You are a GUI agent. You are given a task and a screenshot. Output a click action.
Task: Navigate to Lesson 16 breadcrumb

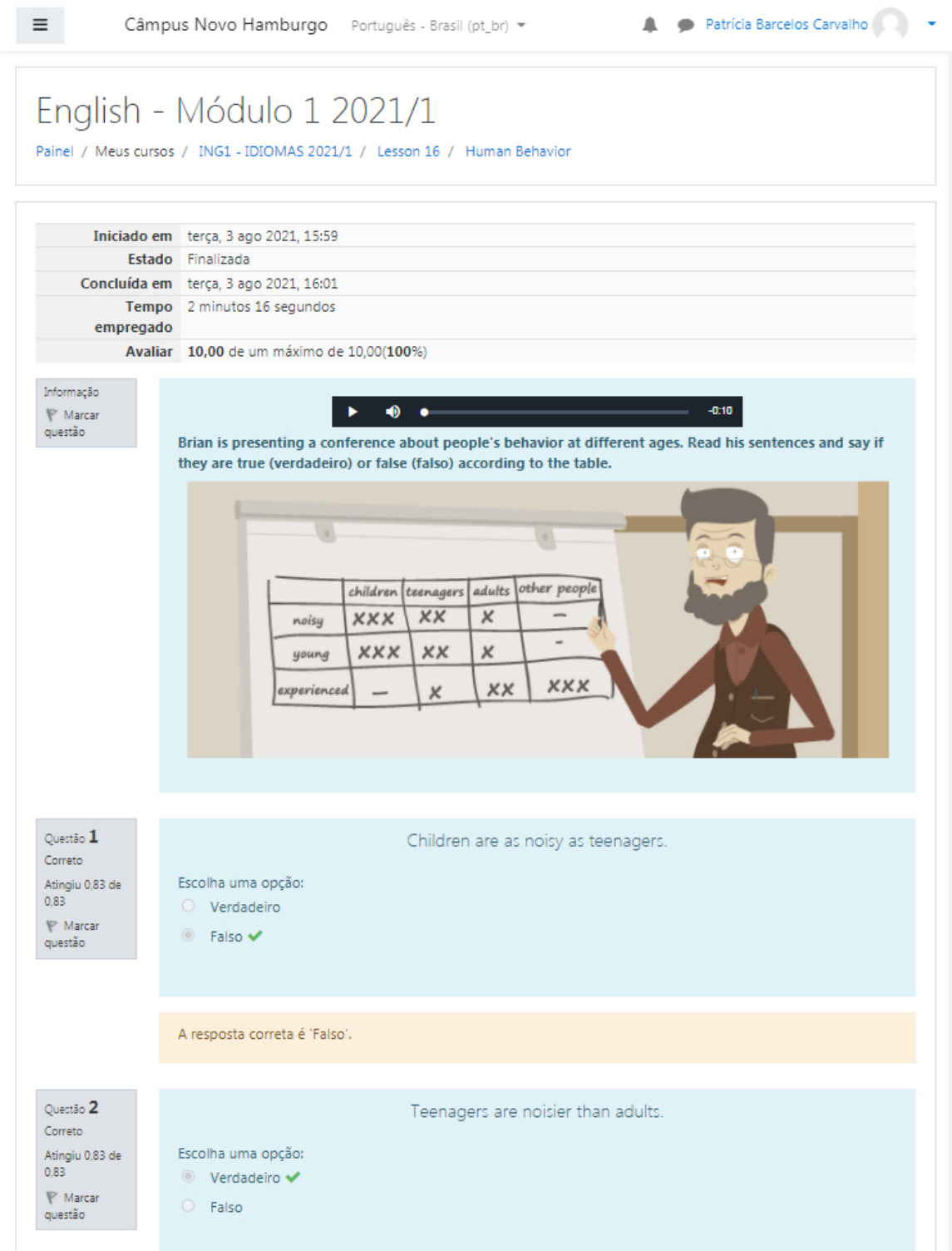tap(407, 151)
